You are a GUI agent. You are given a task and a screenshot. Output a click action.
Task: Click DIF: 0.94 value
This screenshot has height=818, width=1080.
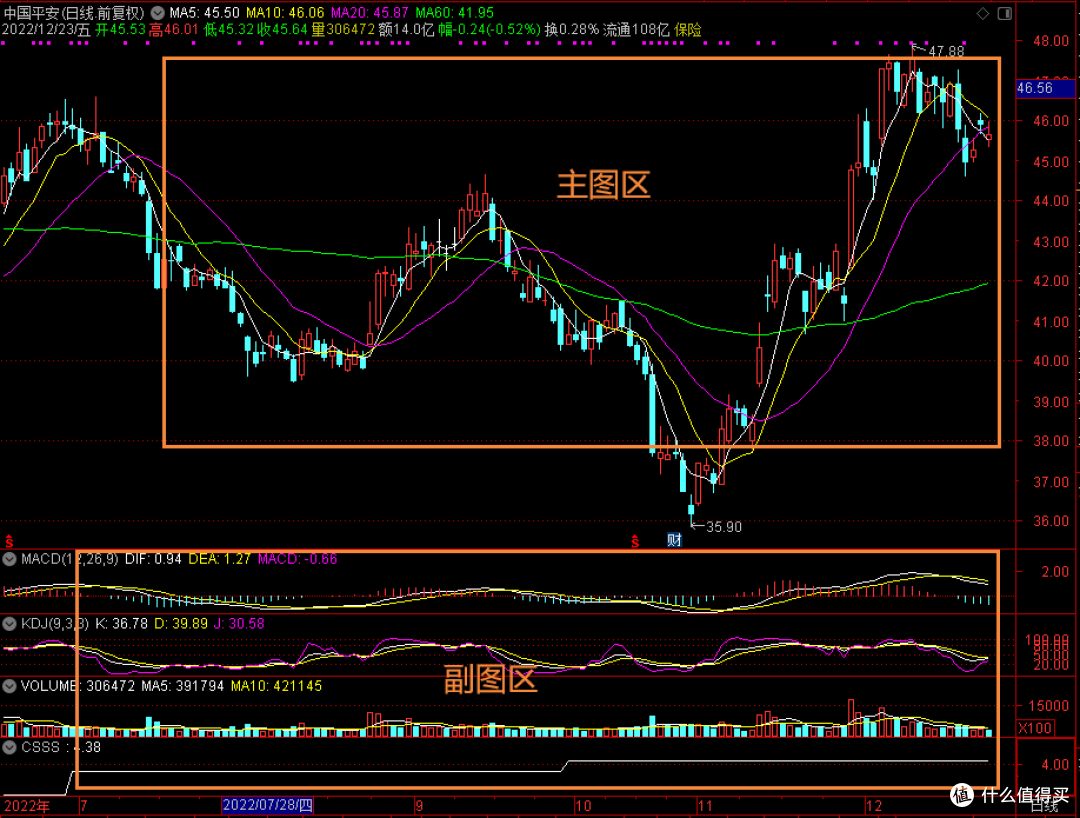153,559
